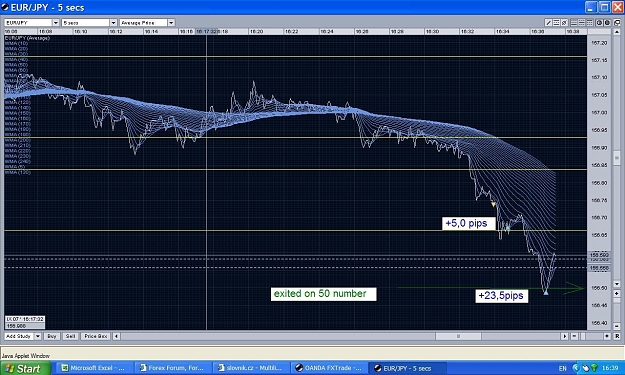Click the EN language indicator
The image size is (625, 375).
click(x=562, y=368)
